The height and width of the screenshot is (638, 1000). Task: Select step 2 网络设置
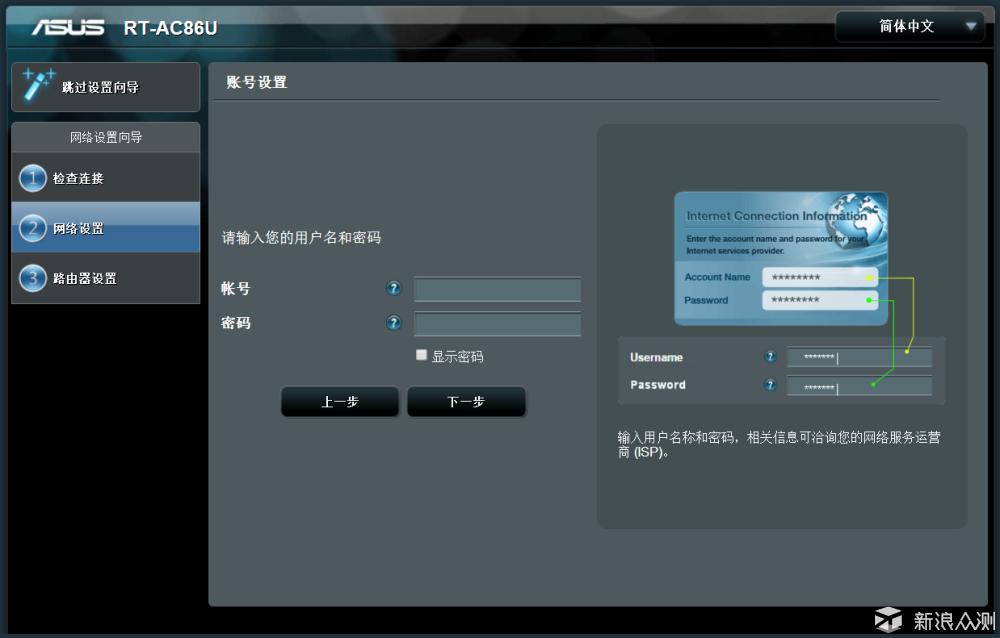(x=105, y=228)
